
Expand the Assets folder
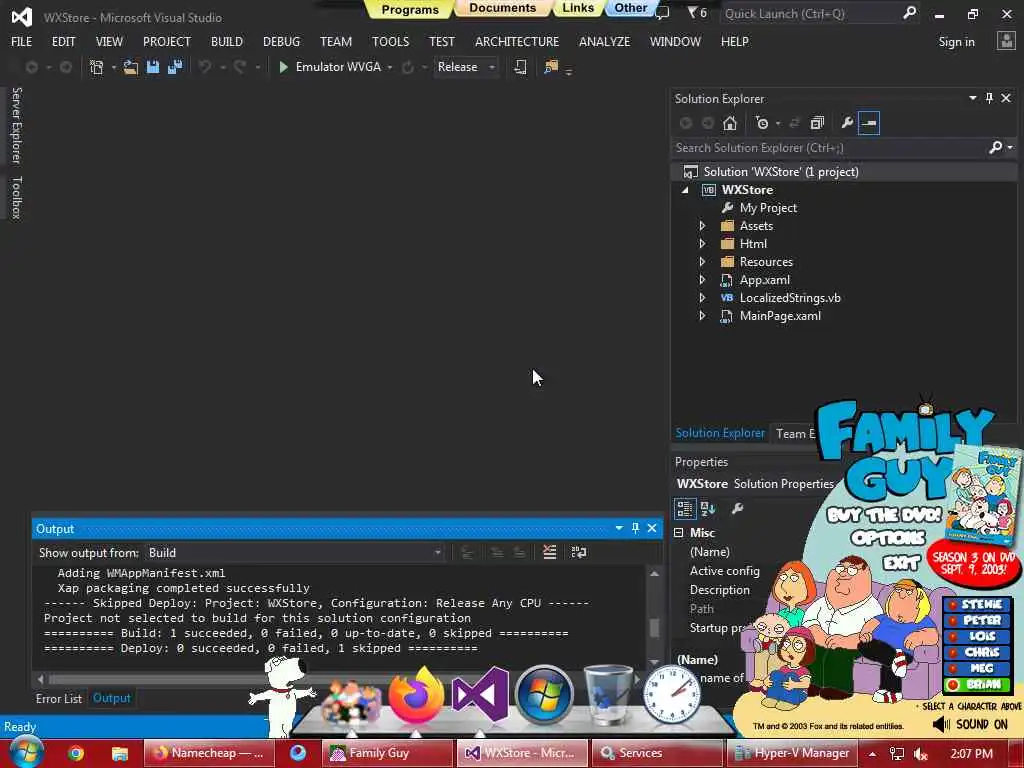point(703,226)
